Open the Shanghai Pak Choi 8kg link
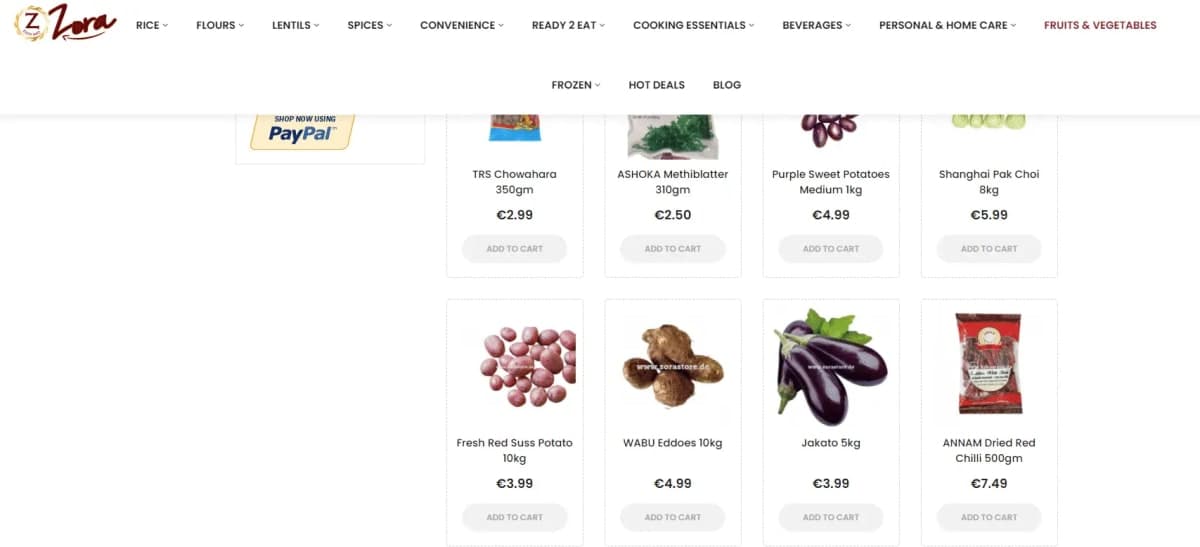This screenshot has height=547, width=1200. point(989,182)
